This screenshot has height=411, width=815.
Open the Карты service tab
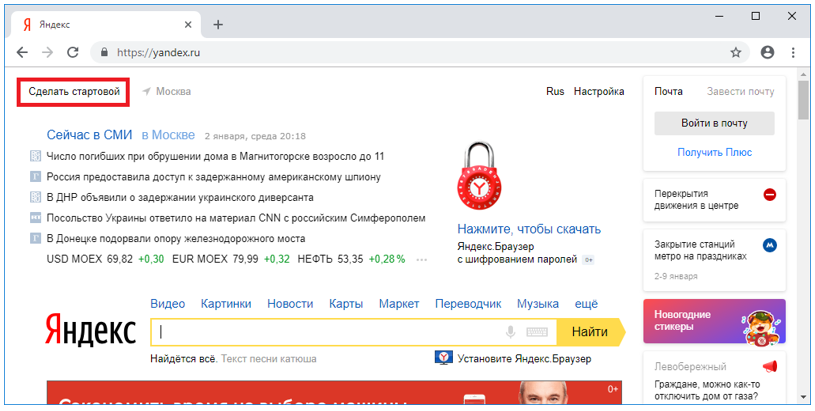coord(346,304)
